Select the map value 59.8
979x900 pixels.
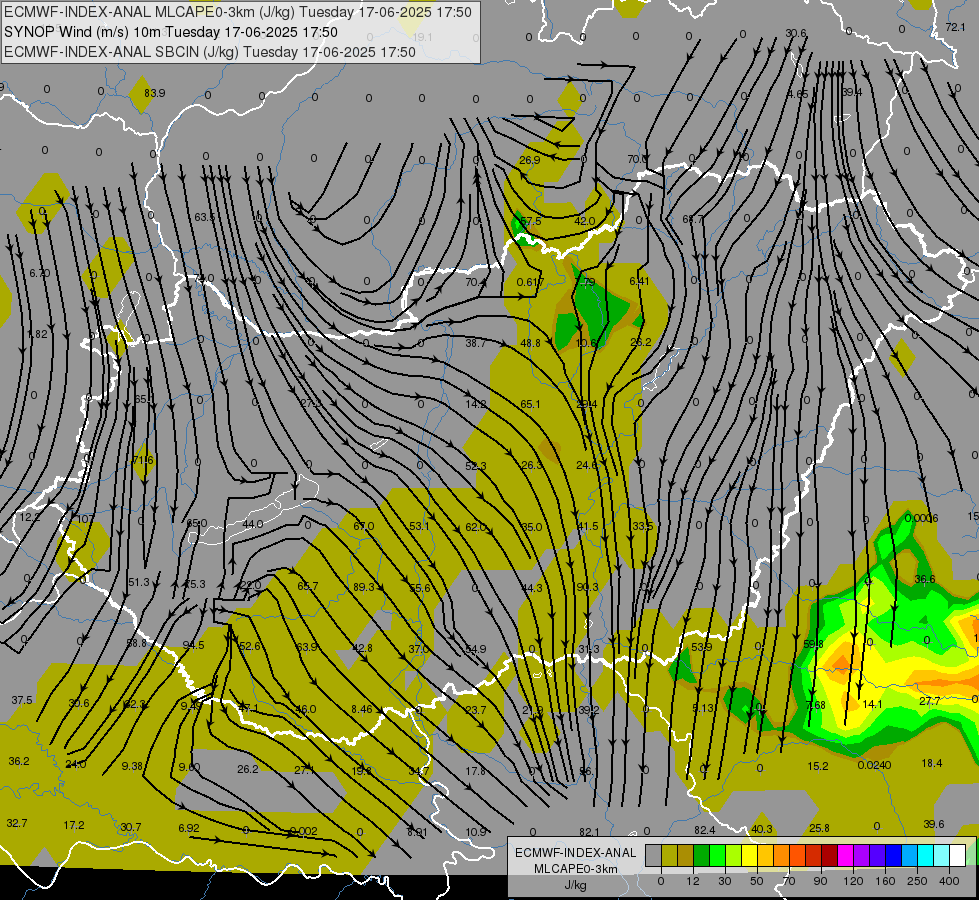(x=813, y=644)
